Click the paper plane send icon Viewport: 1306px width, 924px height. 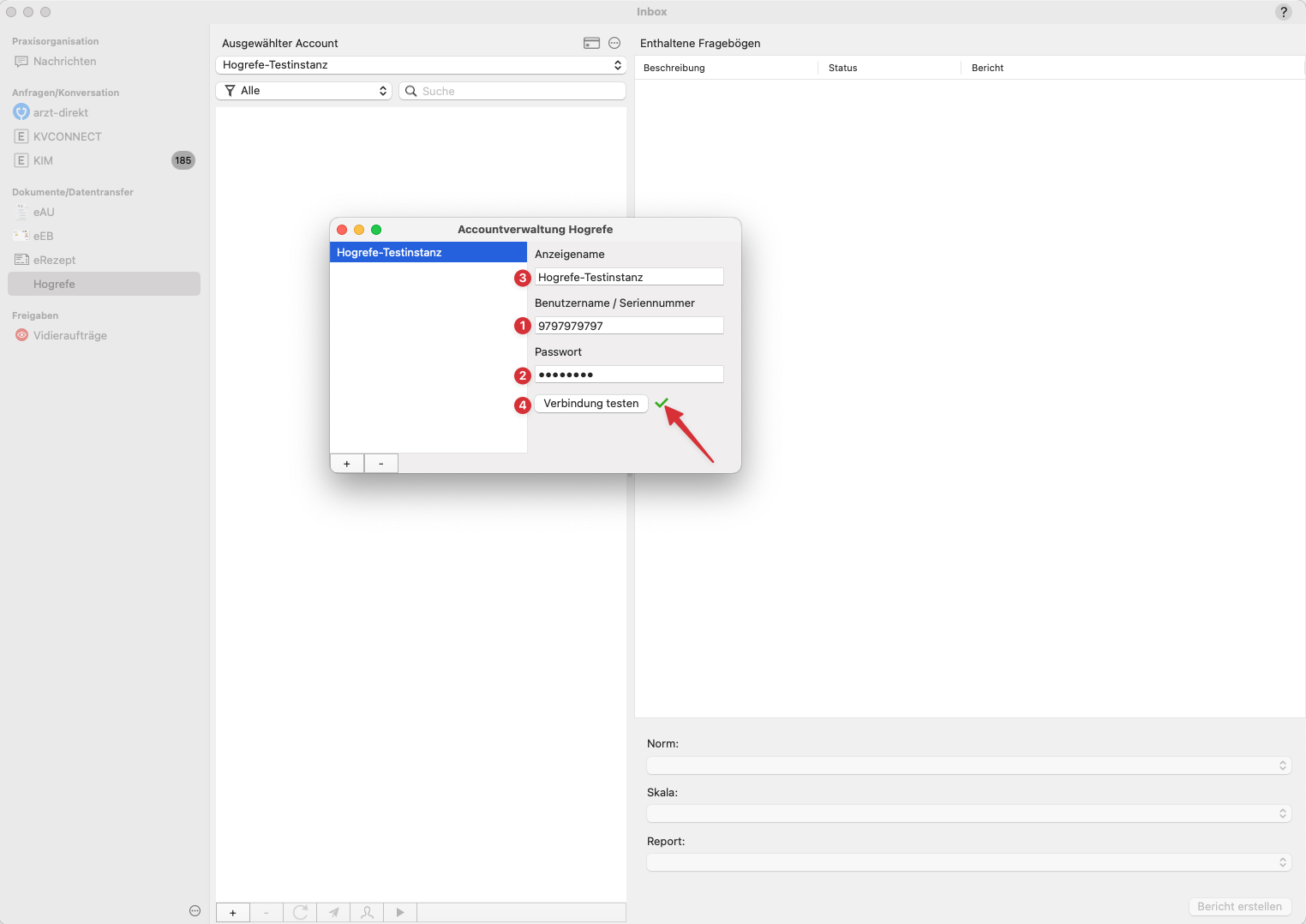click(x=333, y=913)
